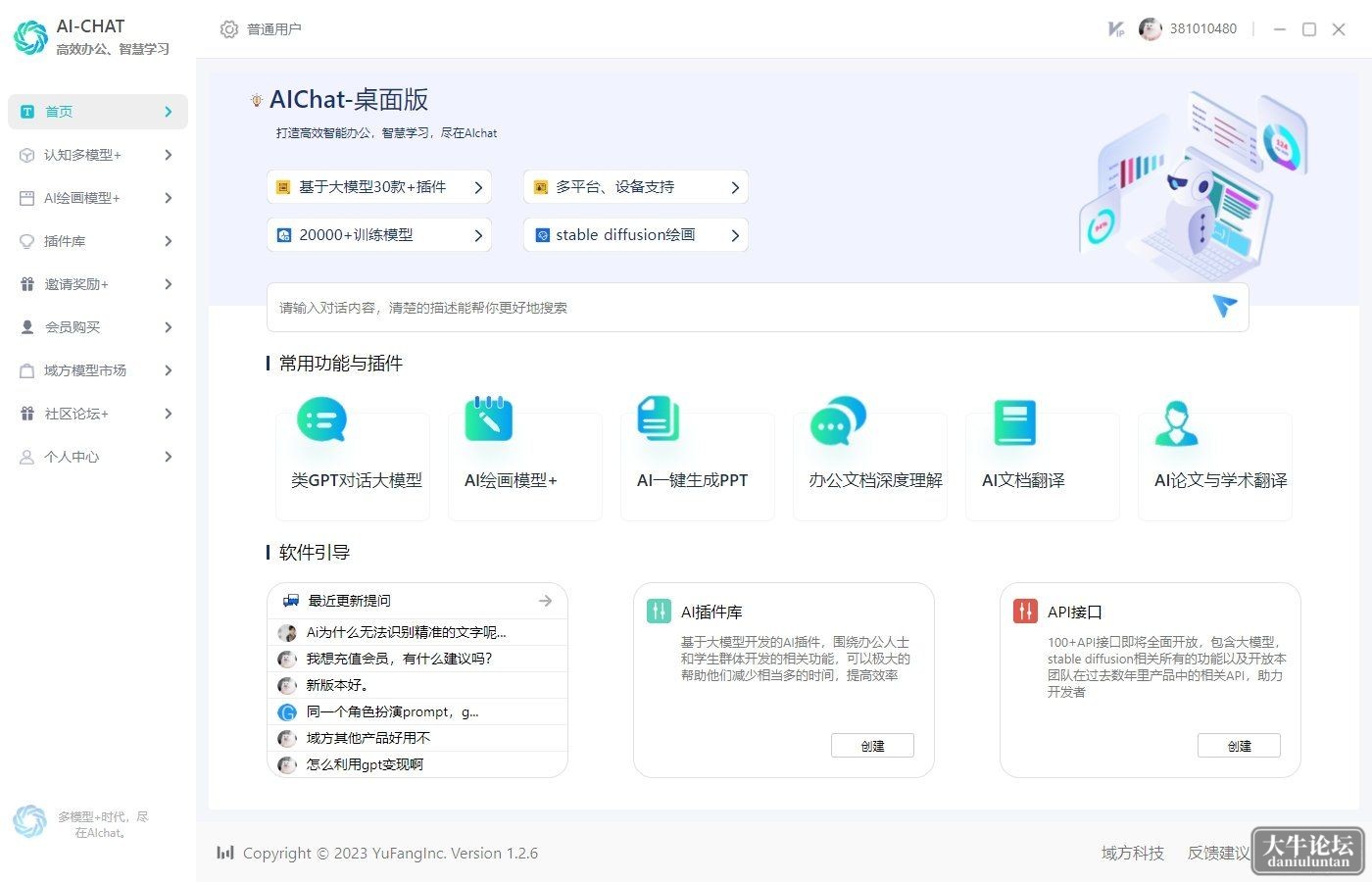Click the API接口 card icon
The height and width of the screenshot is (882, 1372).
[x=1025, y=612]
